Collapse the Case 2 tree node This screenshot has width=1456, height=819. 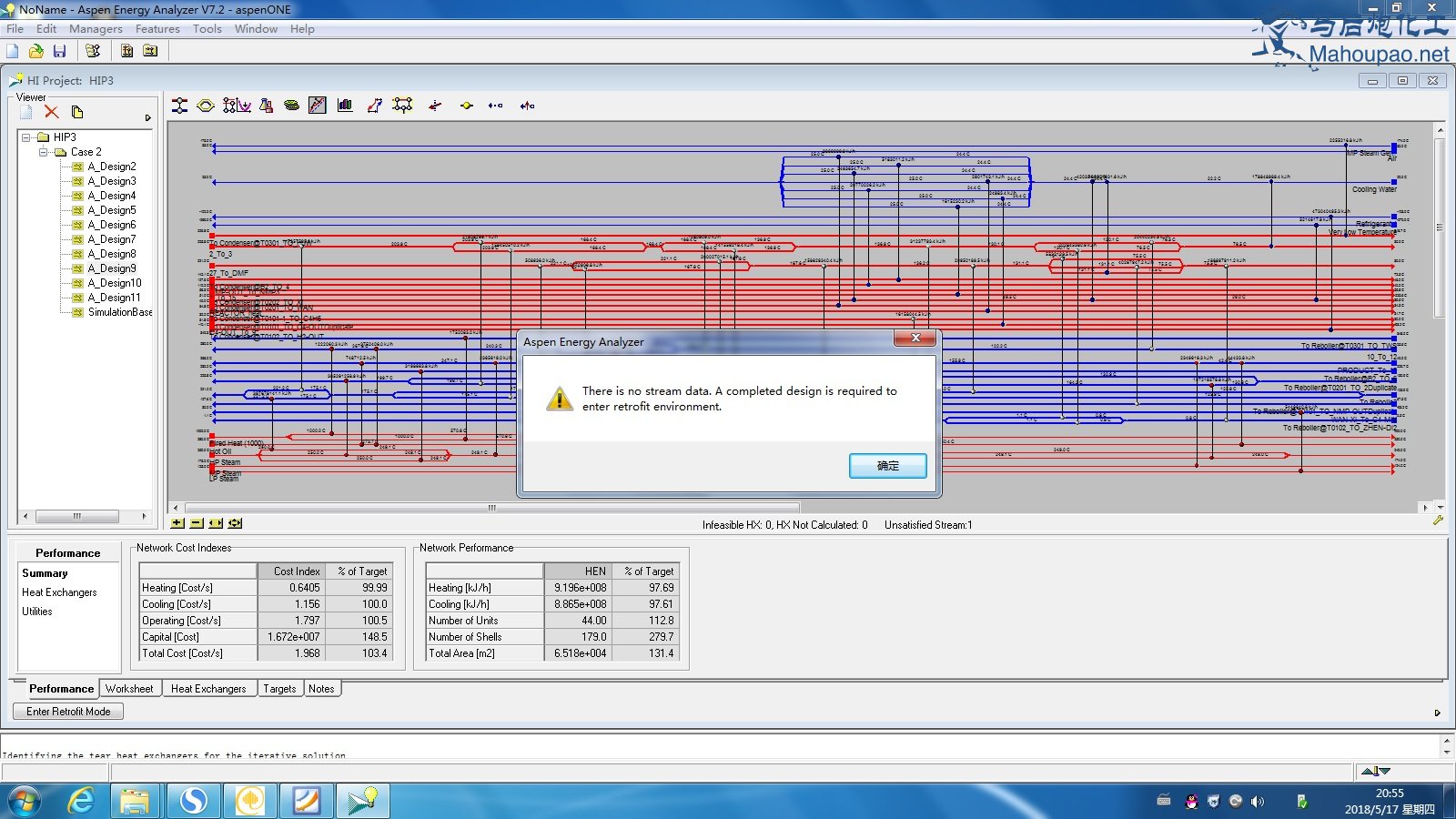click(43, 152)
